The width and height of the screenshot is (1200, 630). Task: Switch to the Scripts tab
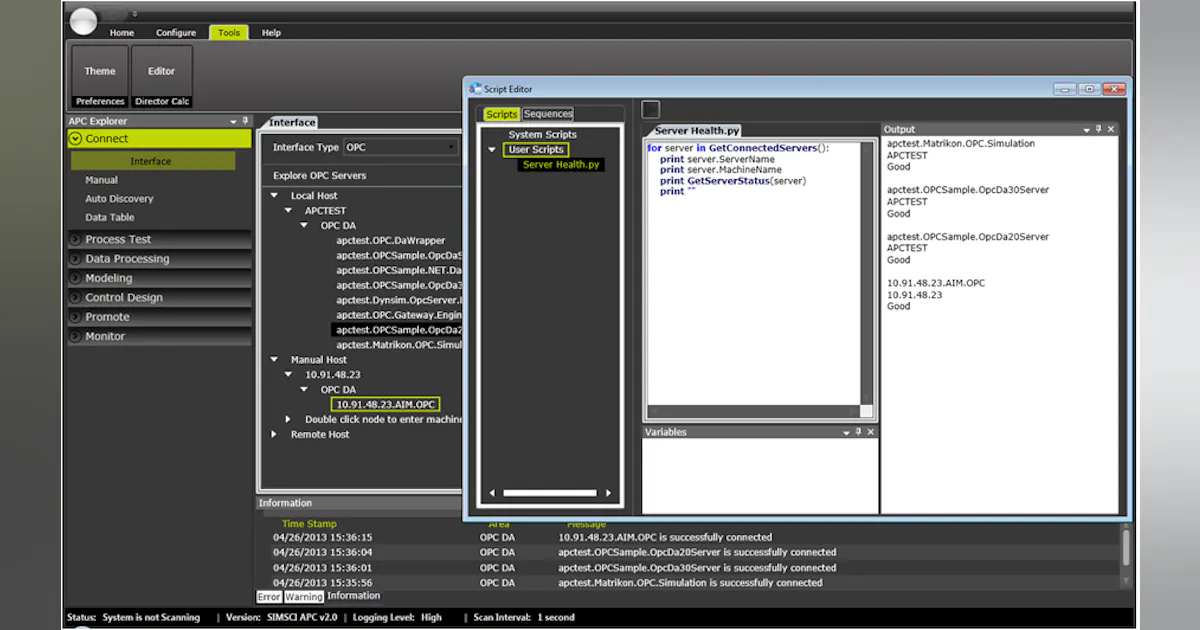point(502,114)
